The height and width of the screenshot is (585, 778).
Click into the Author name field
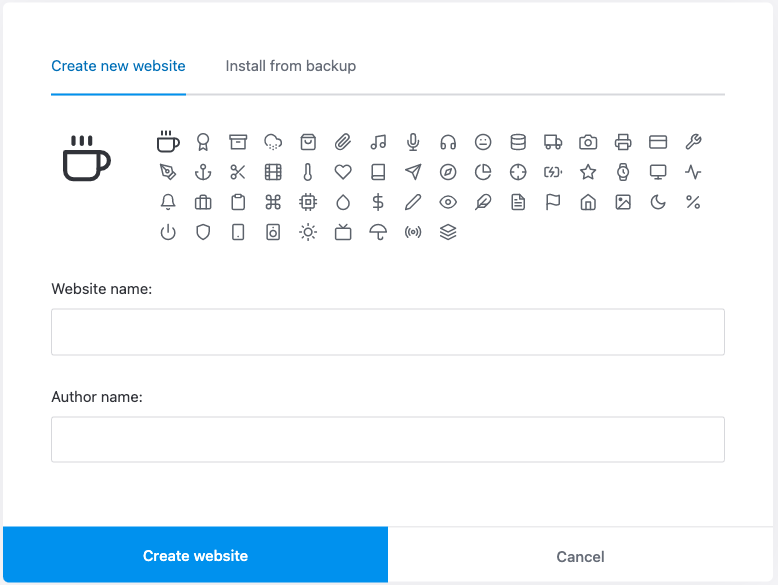[387, 440]
